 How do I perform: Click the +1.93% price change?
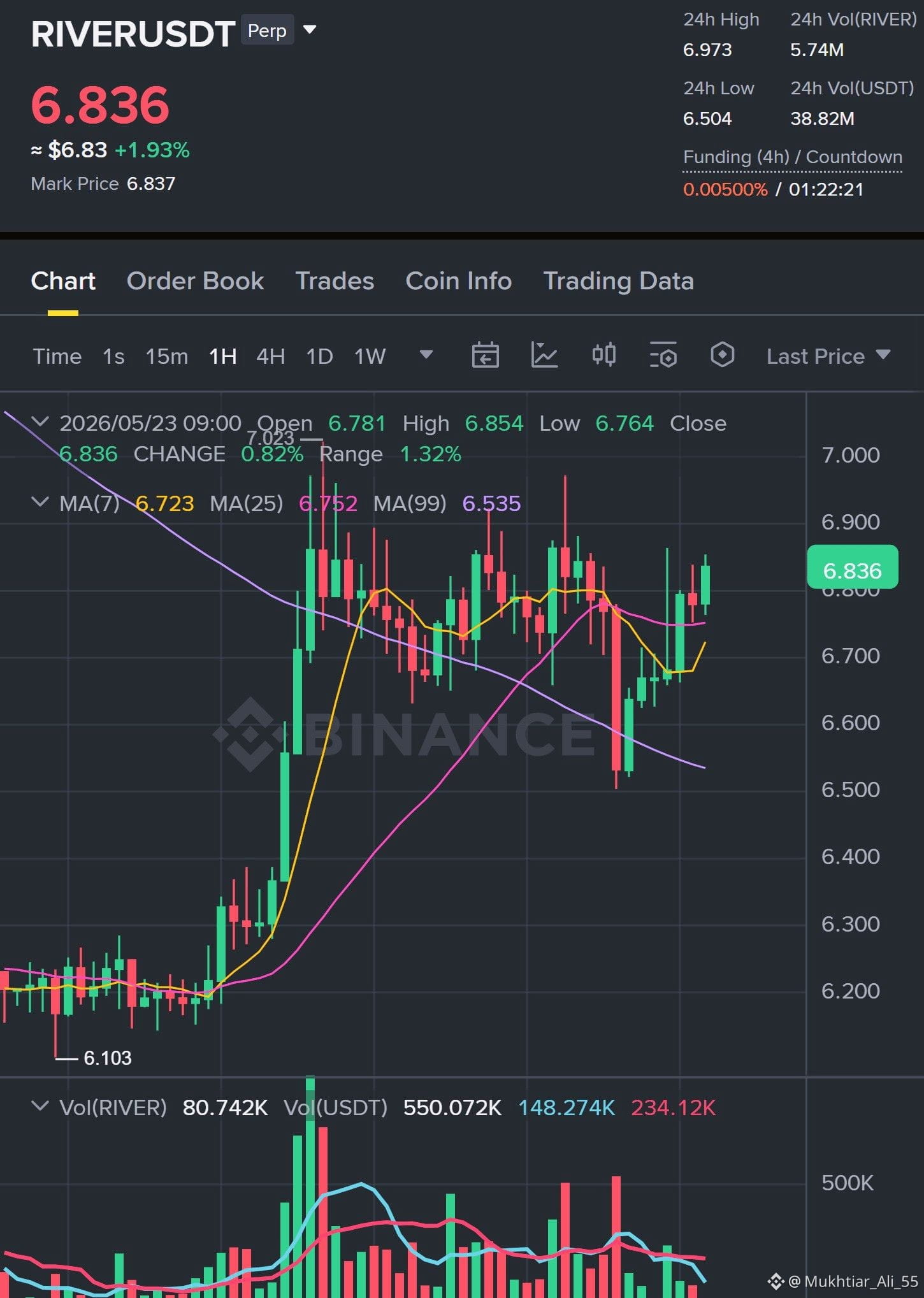click(x=152, y=150)
